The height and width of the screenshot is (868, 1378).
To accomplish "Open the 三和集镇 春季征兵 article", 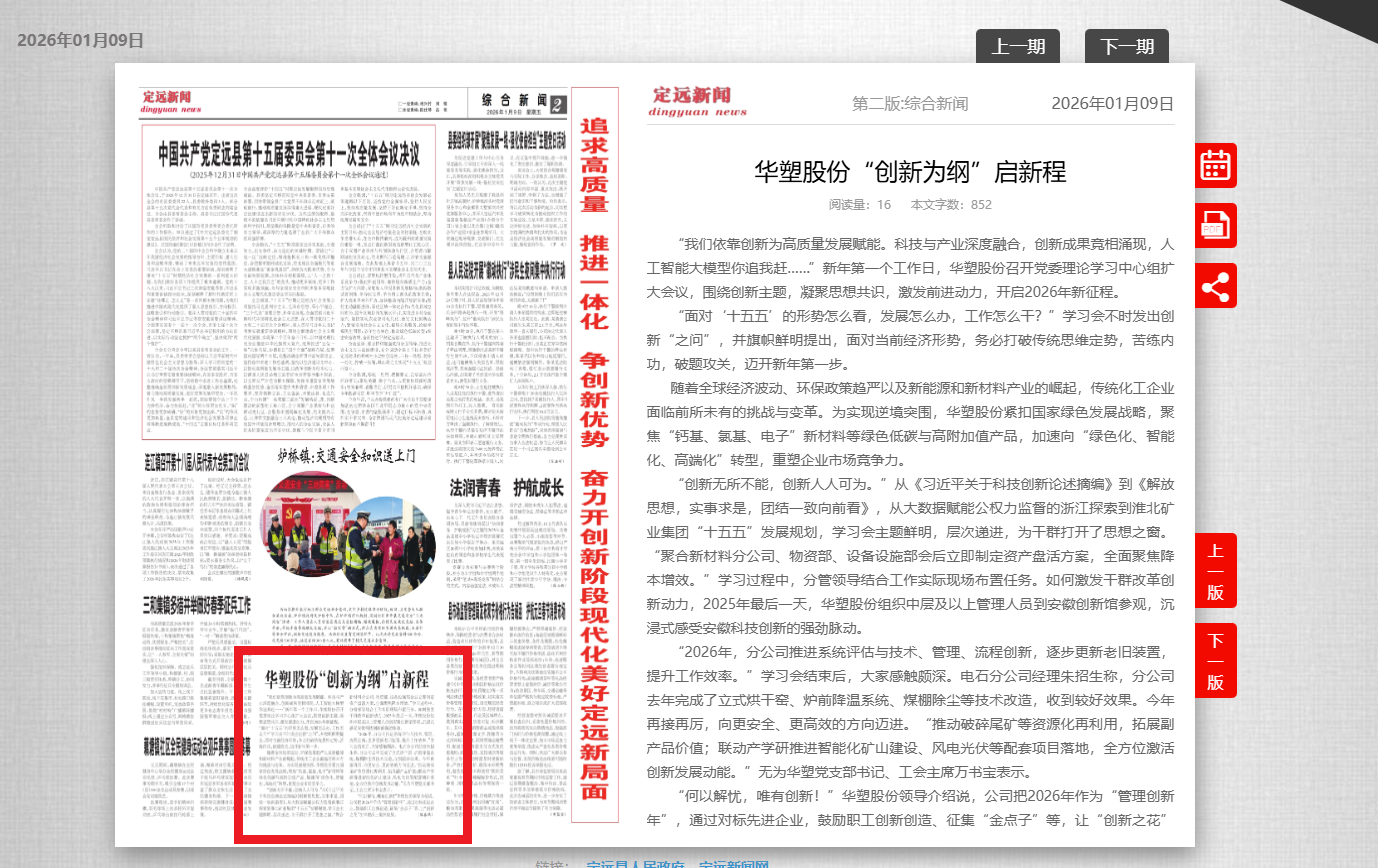I will pyautogui.click(x=195, y=605).
